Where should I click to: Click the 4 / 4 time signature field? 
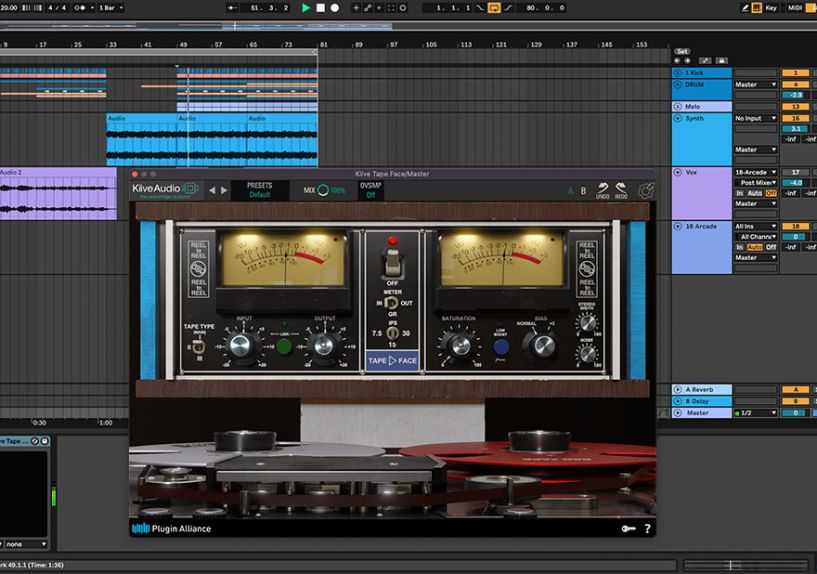click(x=57, y=8)
